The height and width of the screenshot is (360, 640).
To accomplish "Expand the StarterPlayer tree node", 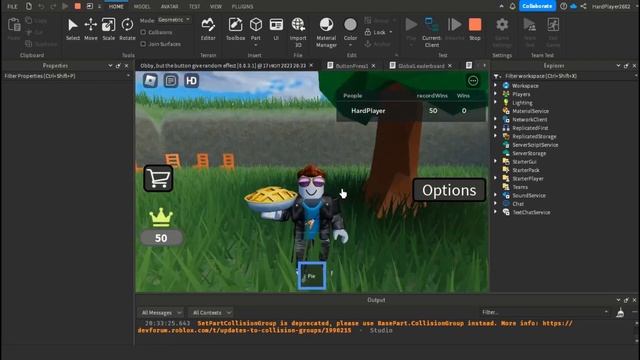I will (496, 178).
